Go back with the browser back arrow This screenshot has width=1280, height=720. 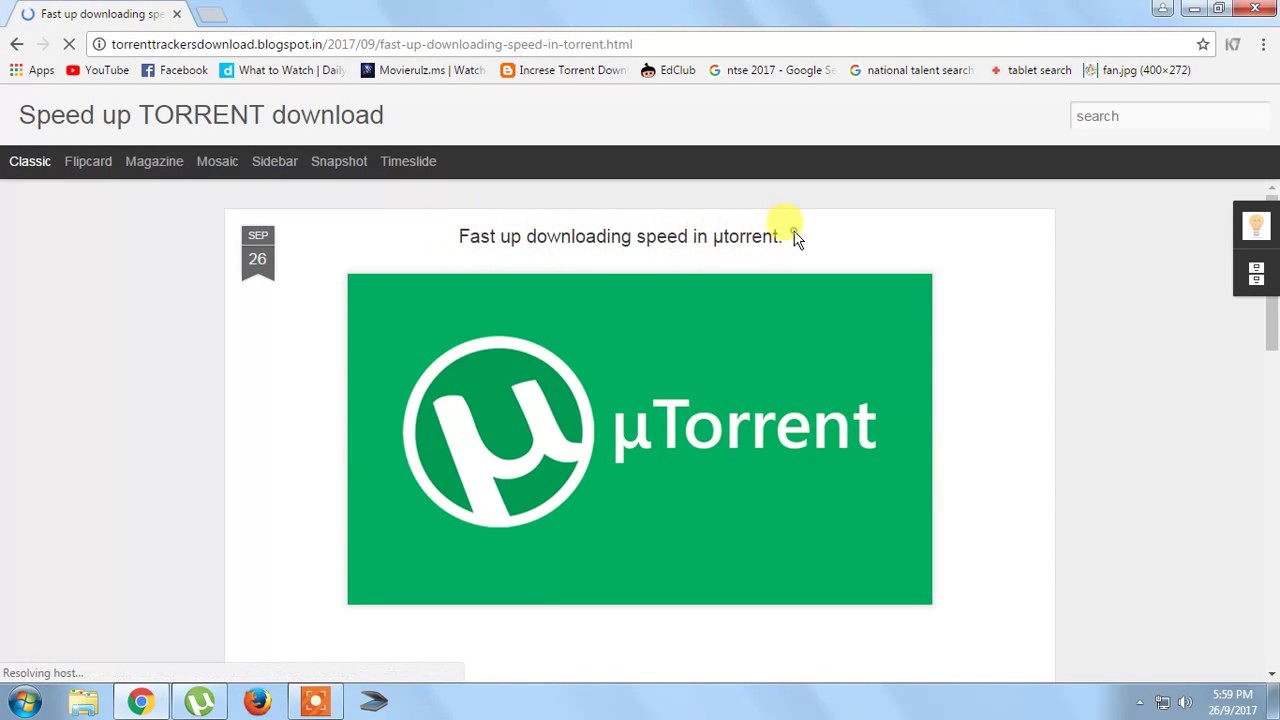16,44
